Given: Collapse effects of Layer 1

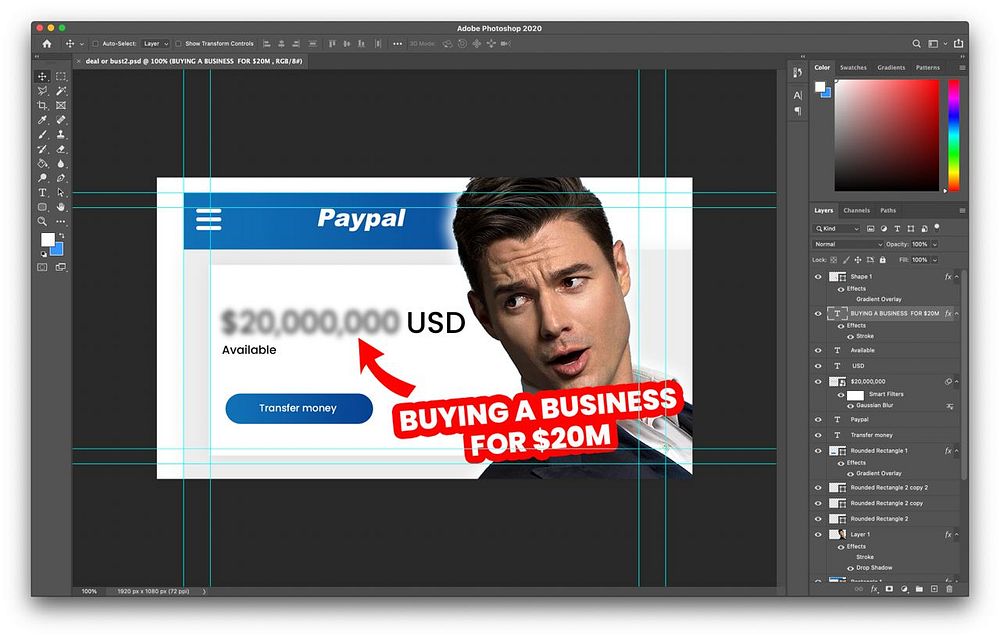Looking at the screenshot, I should [x=957, y=535].
